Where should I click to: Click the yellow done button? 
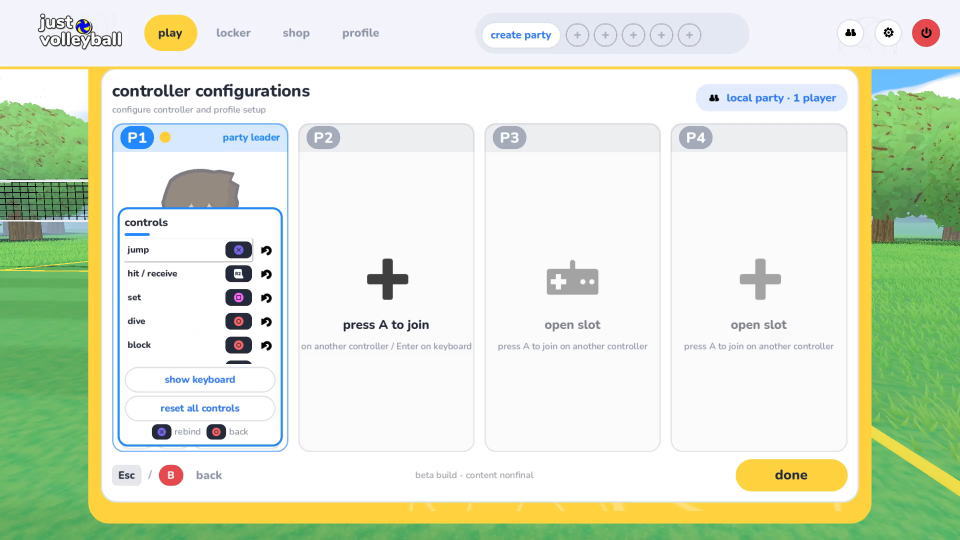coord(791,475)
